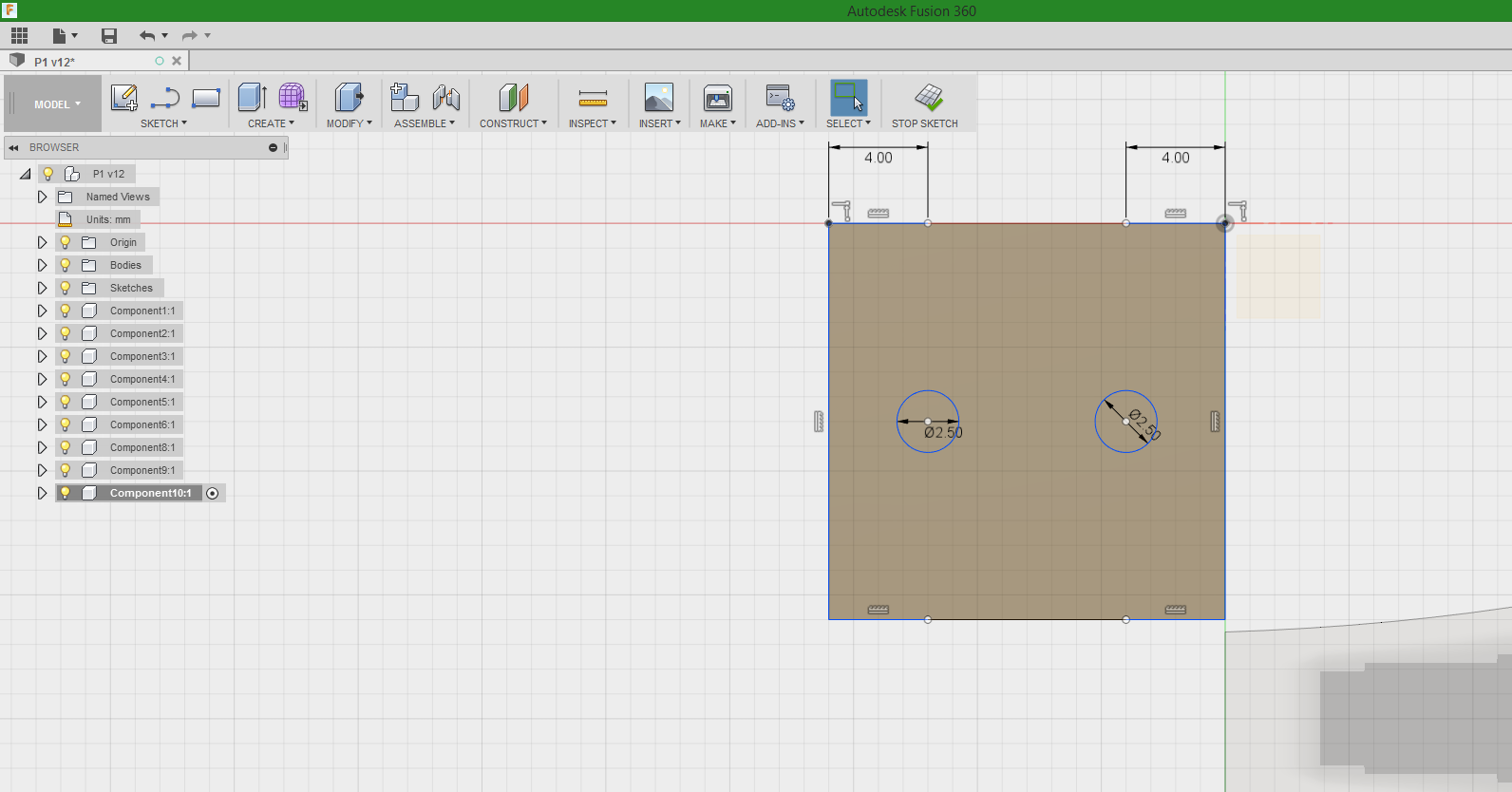Open the SKETCH menu
Image resolution: width=1512 pixels, height=792 pixels.
coord(163,123)
